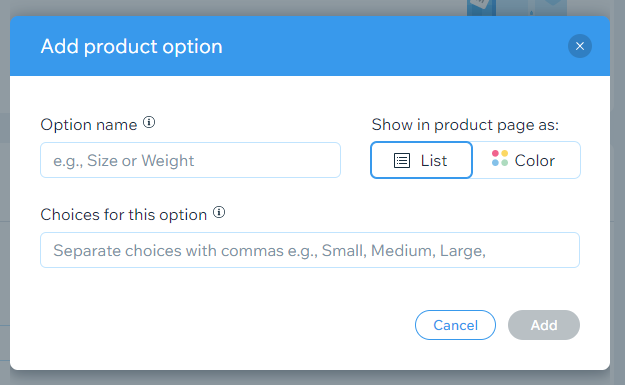Image resolution: width=625 pixels, height=385 pixels.
Task: Select the Color display option
Action: [526, 160]
